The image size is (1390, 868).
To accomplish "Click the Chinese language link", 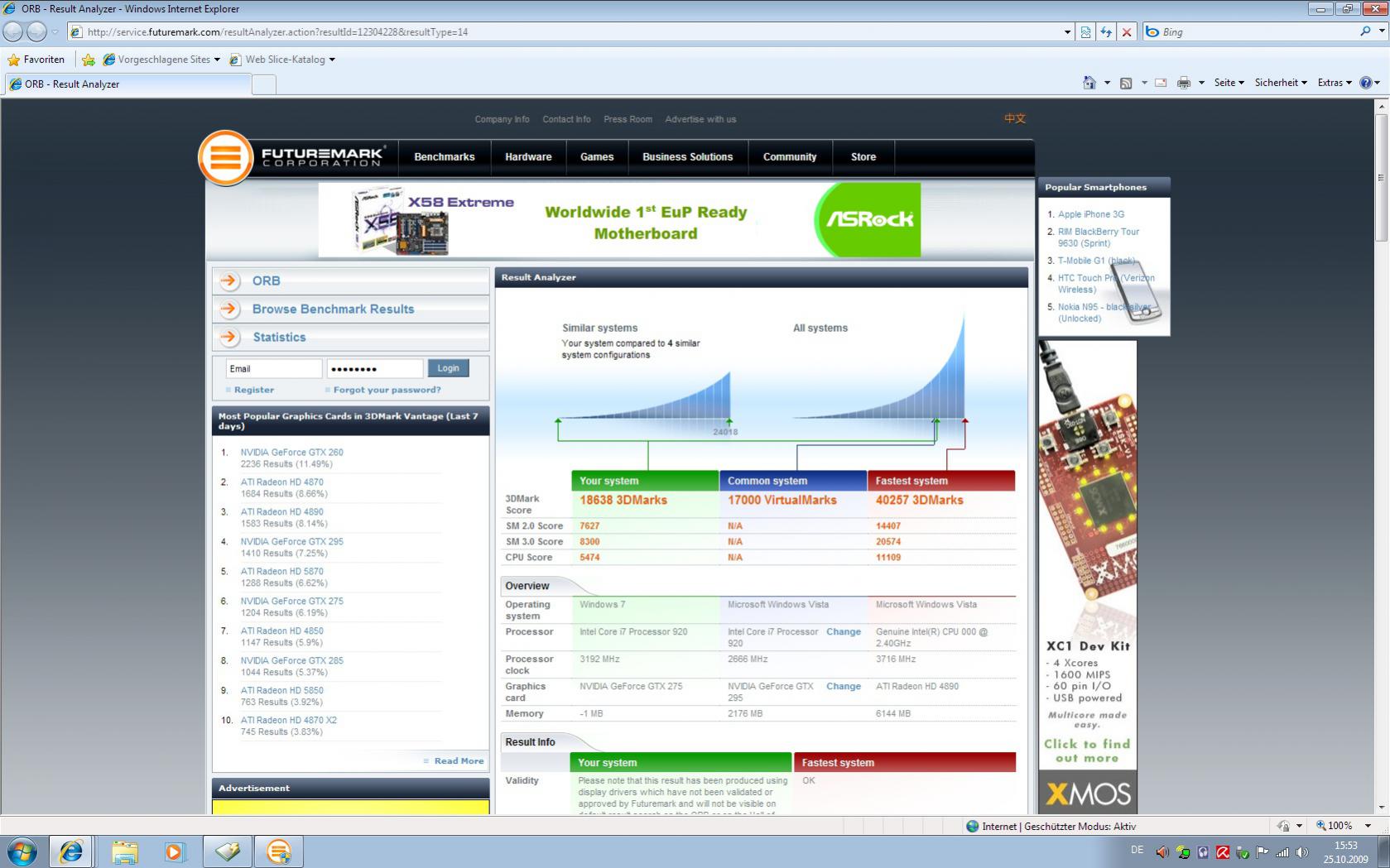I will (x=1015, y=118).
